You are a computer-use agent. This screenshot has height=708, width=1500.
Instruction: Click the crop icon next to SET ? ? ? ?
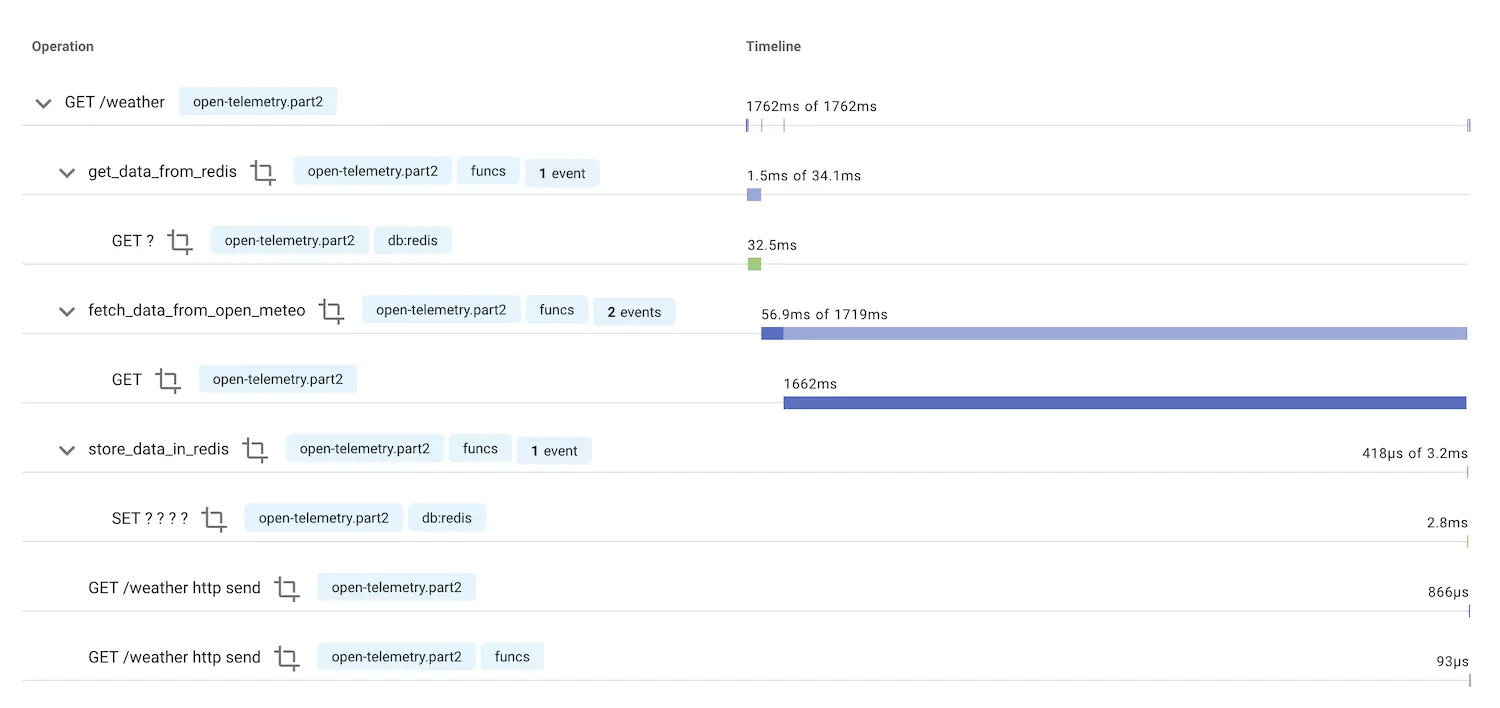(214, 519)
